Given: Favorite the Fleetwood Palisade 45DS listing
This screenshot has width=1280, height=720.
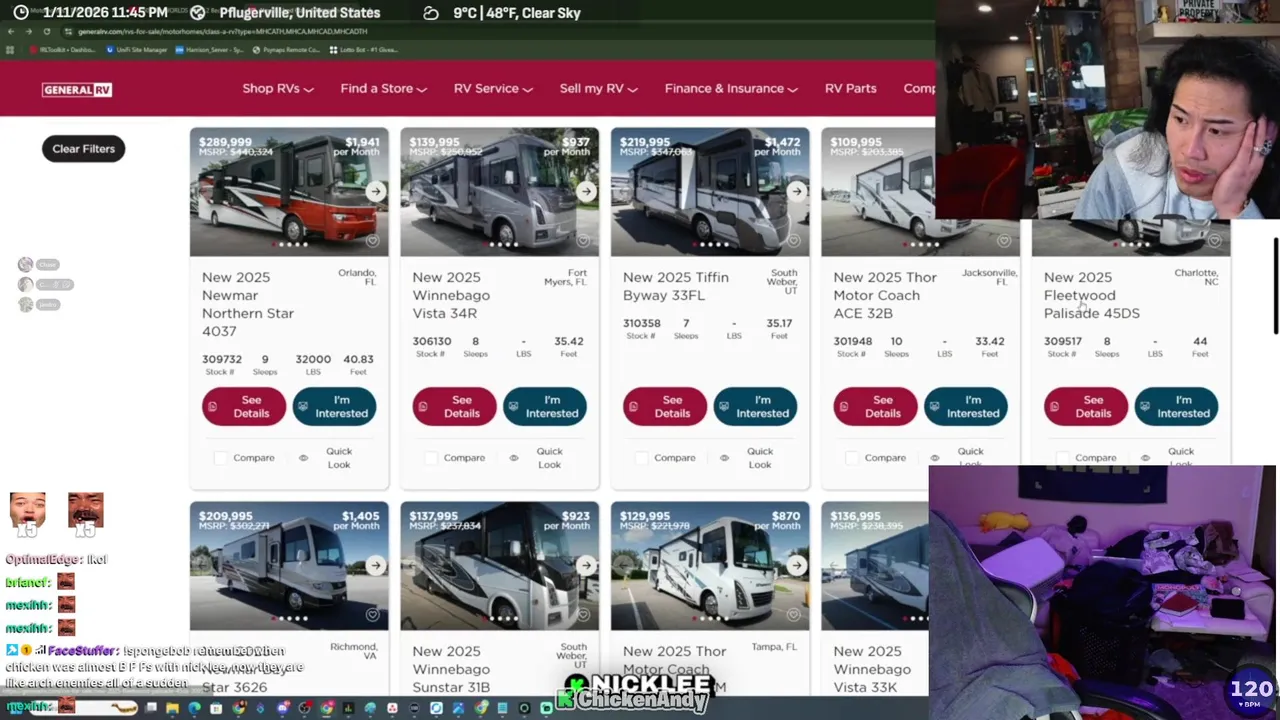Looking at the screenshot, I should point(1214,241).
